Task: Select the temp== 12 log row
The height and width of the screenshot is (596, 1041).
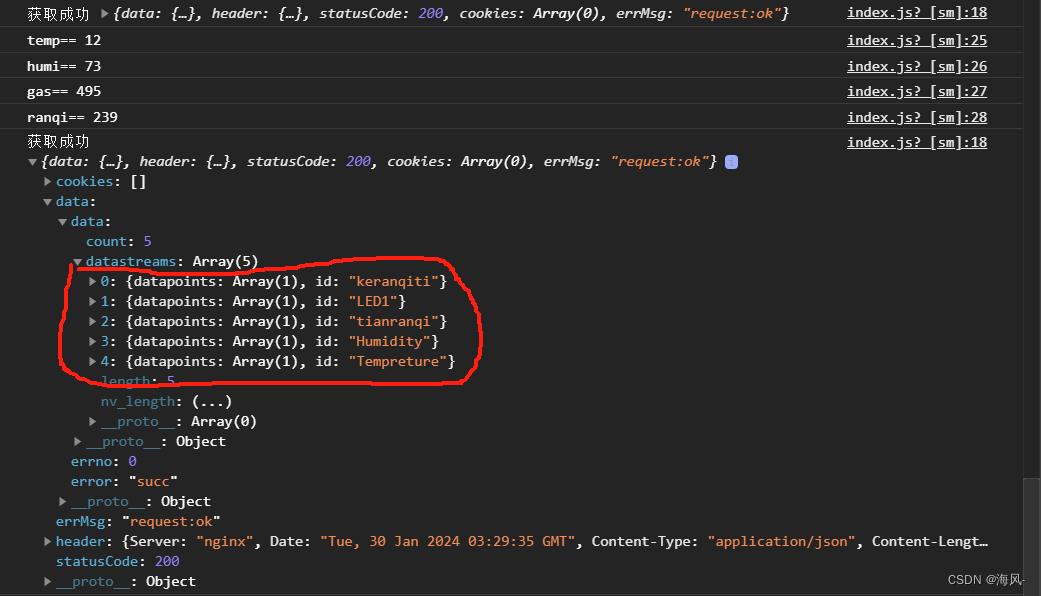Action: coord(64,40)
